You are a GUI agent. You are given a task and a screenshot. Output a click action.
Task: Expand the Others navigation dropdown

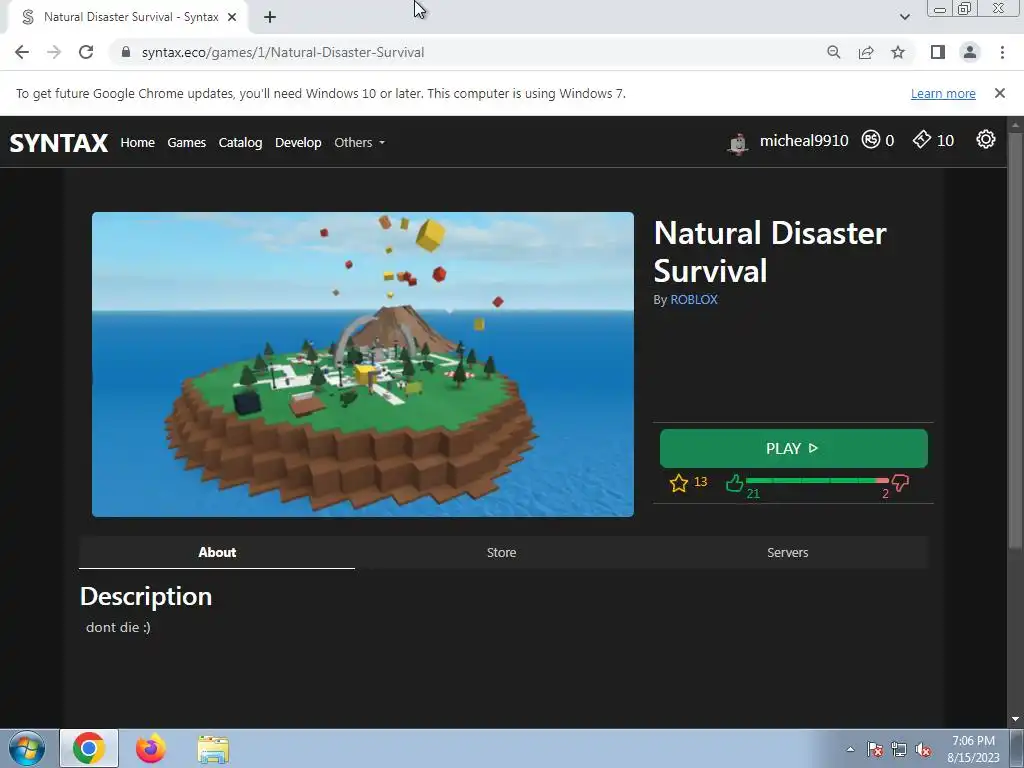[359, 142]
